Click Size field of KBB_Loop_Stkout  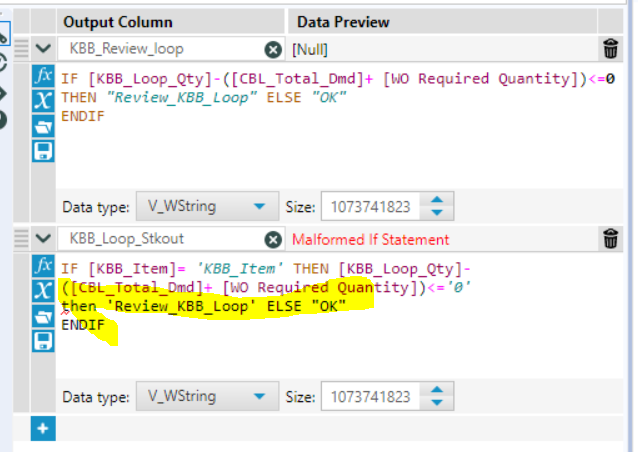[x=370, y=396]
